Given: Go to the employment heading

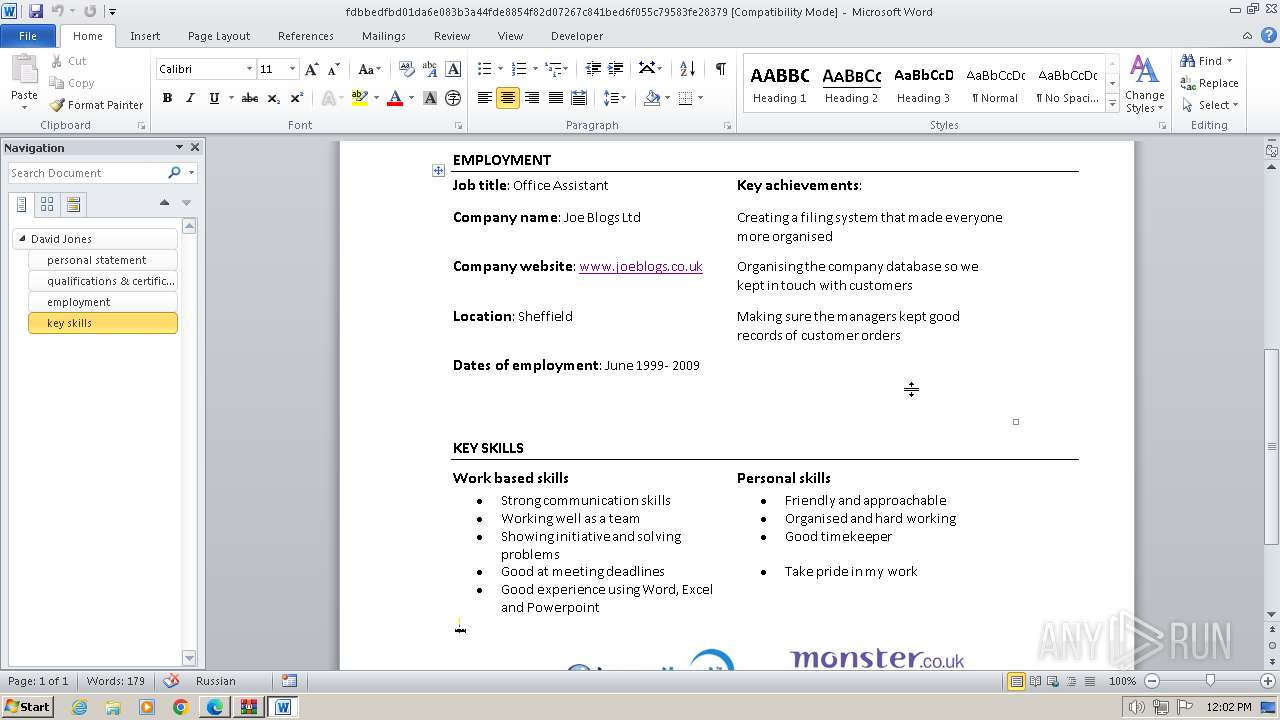Looking at the screenshot, I should point(103,302).
